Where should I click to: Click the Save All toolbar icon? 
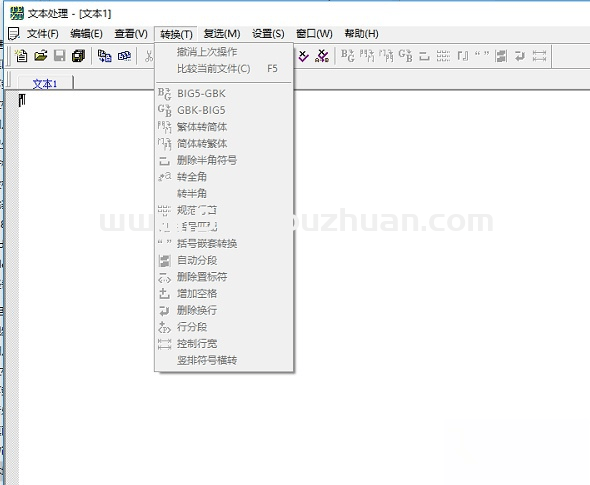point(78,56)
